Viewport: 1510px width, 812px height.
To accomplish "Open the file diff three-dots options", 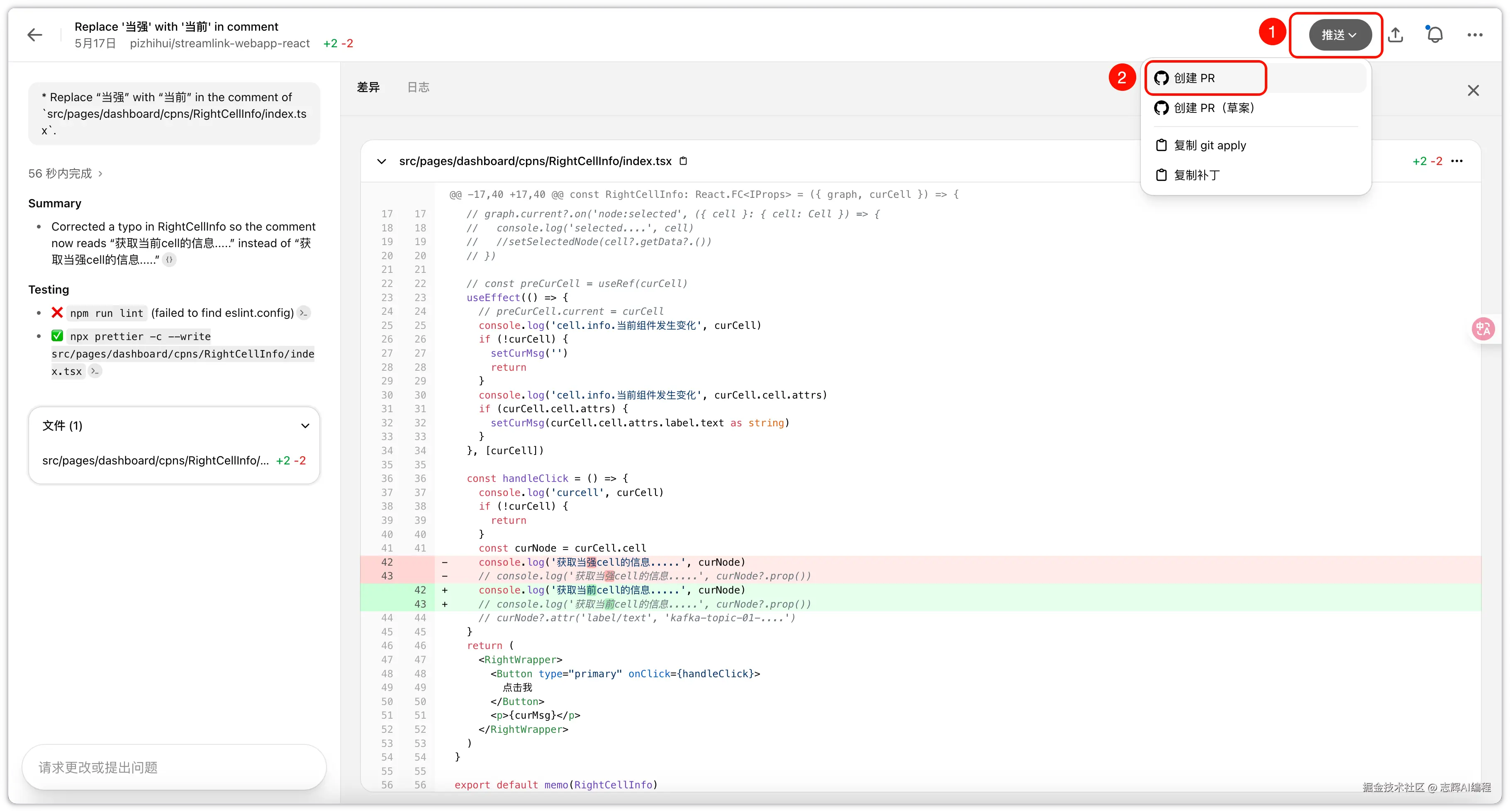I will tap(1456, 161).
